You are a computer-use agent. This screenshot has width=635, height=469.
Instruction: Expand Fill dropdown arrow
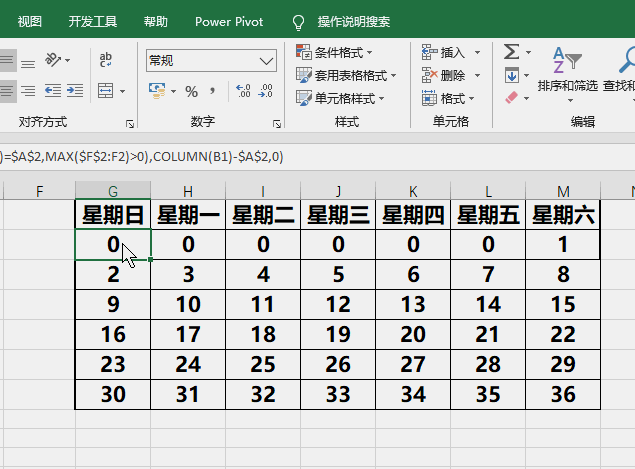coord(526,75)
